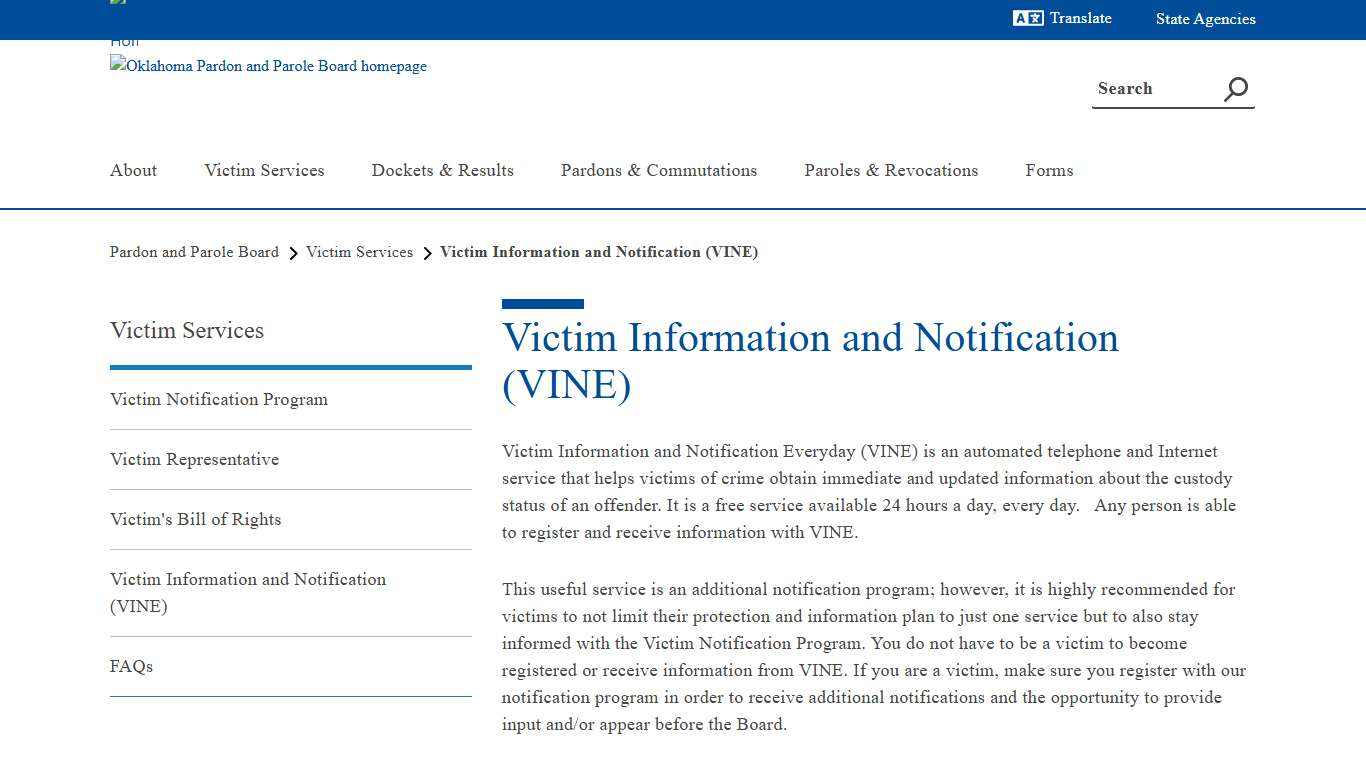
Task: Click the Oklahoma Pardon and Parole Board homepage logo
Action: [x=268, y=66]
